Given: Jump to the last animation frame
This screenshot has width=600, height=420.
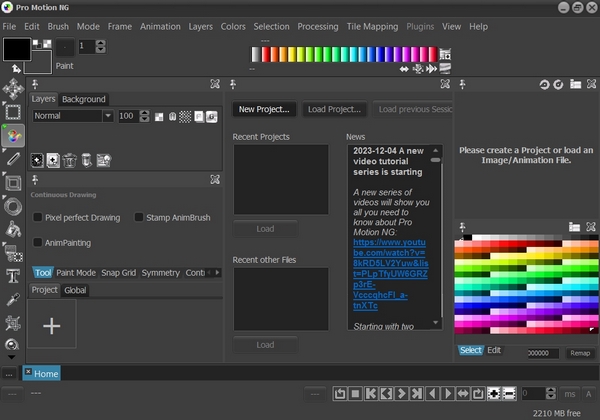Looking at the screenshot, I should tap(417, 393).
